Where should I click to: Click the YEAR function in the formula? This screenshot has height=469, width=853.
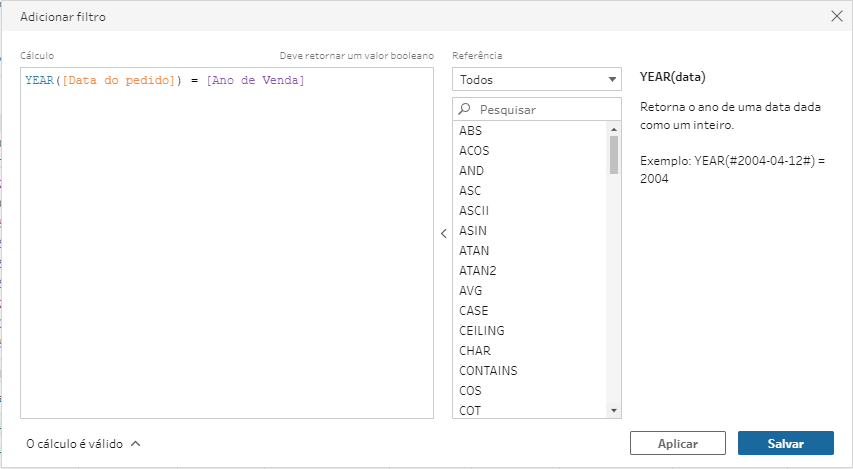[x=39, y=81]
